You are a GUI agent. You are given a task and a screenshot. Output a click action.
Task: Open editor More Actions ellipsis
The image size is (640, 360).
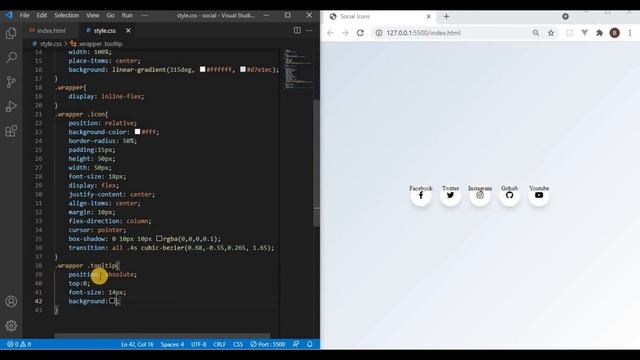point(309,30)
